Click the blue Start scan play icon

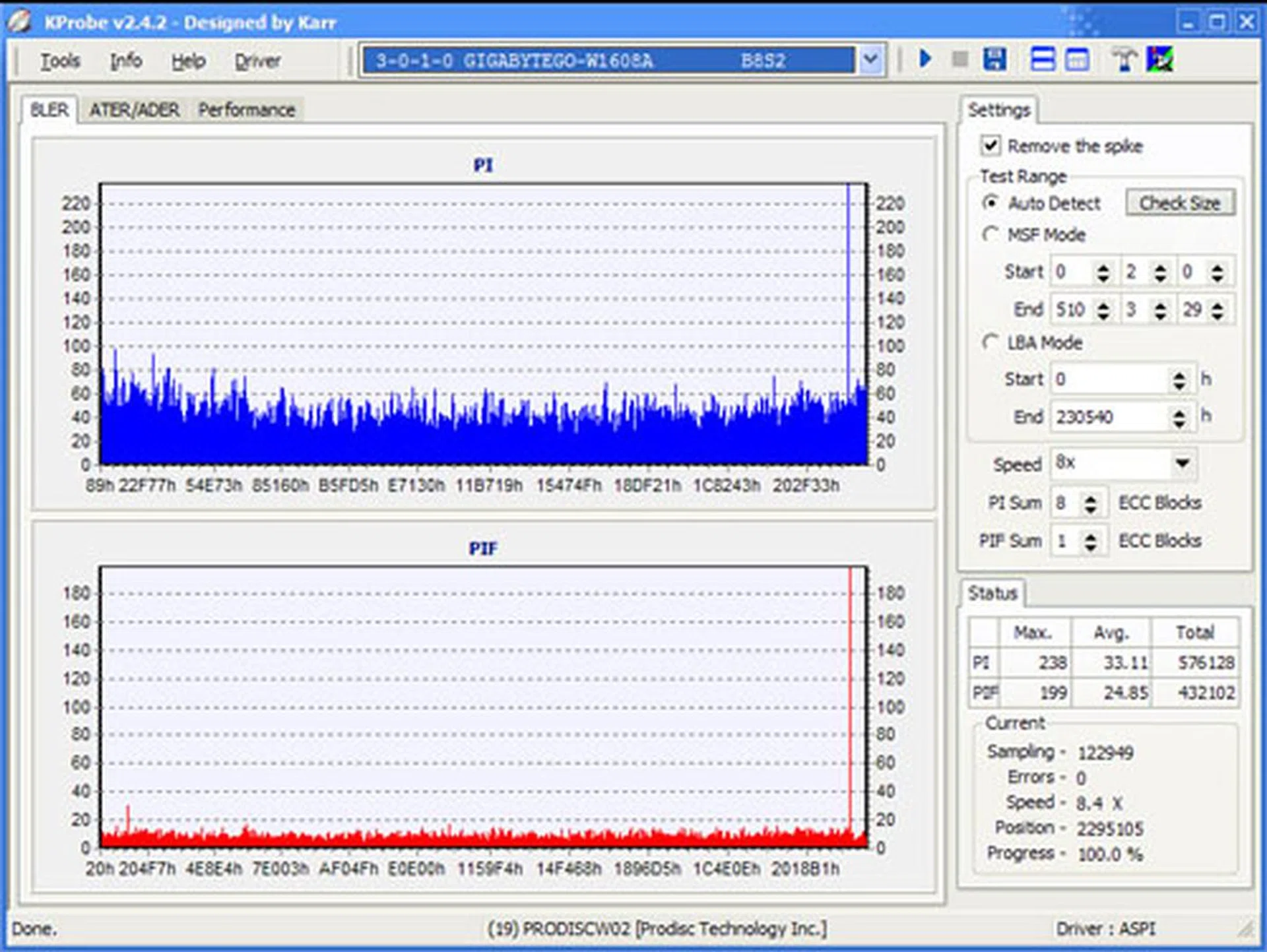tap(925, 59)
